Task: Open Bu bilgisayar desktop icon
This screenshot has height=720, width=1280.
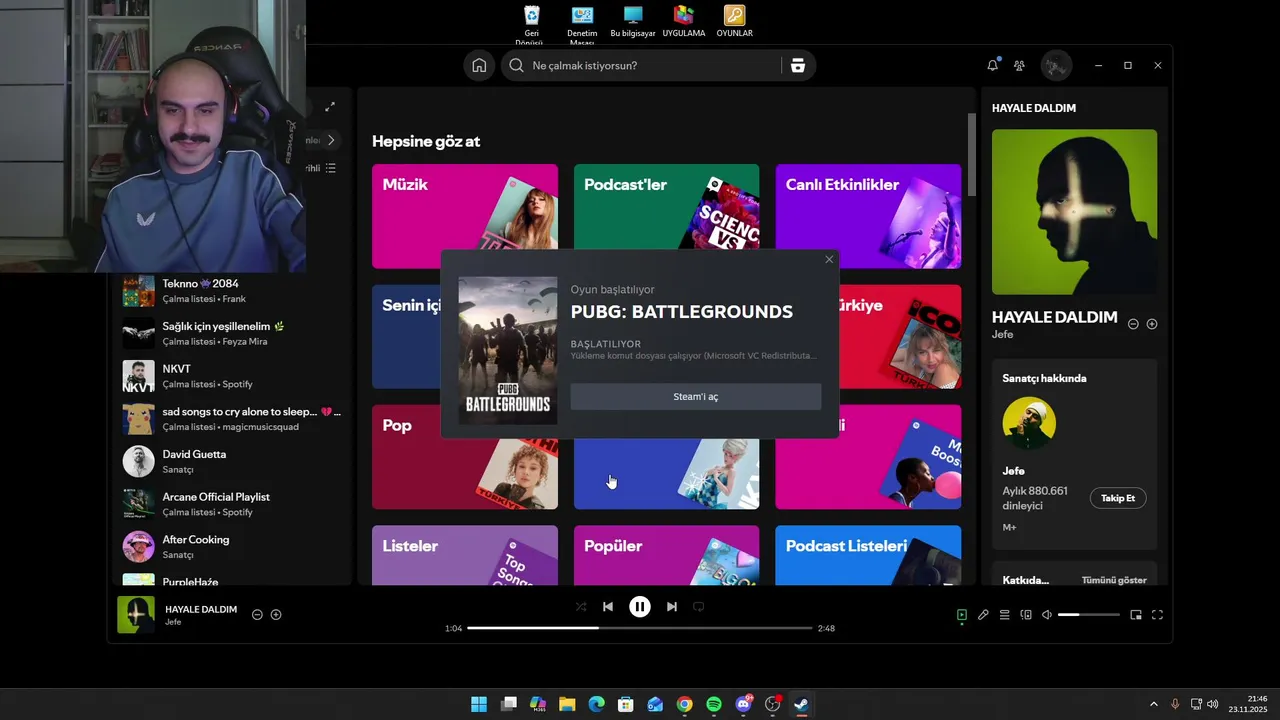Action: click(633, 21)
